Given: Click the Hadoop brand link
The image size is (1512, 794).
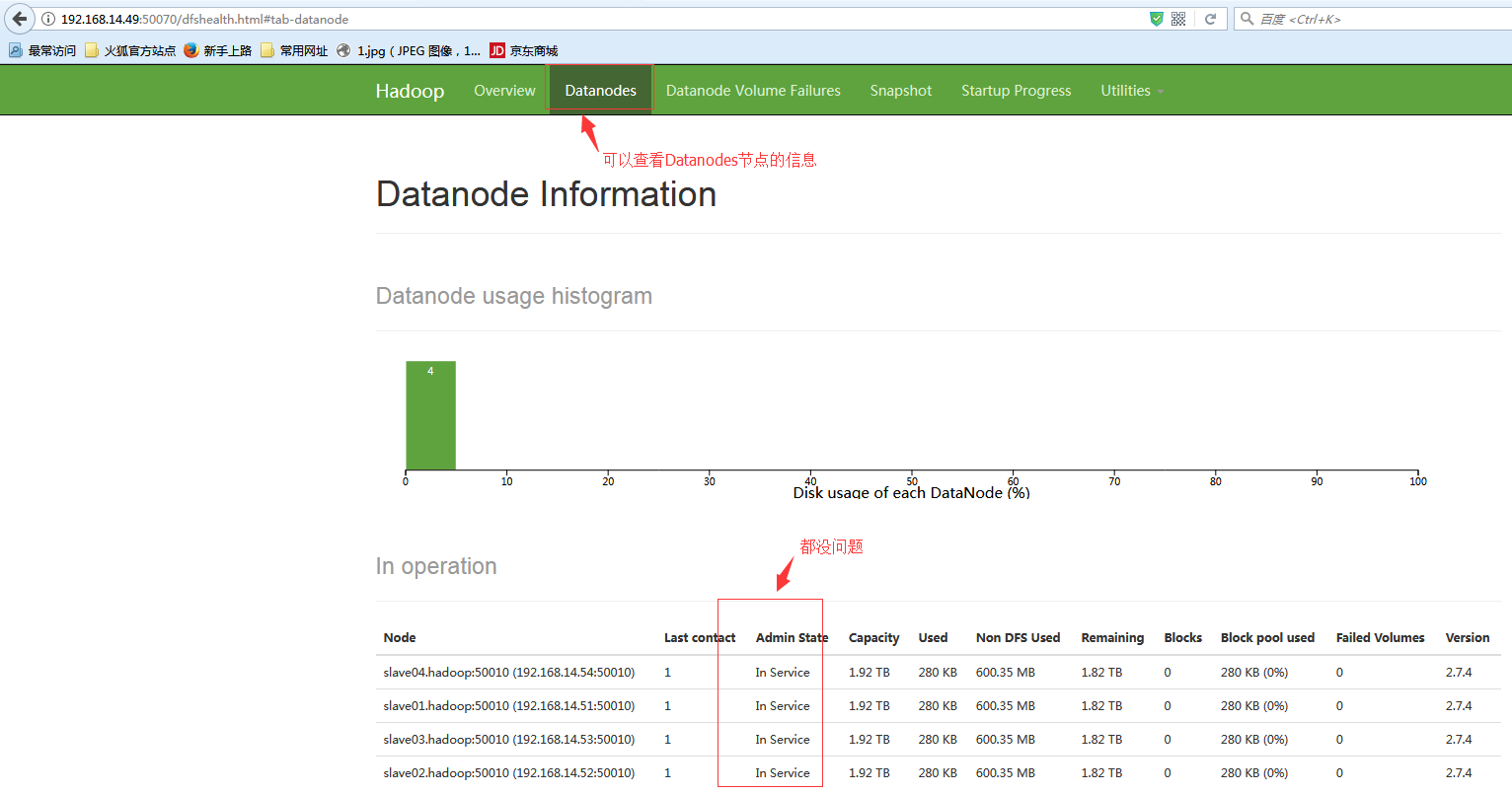Looking at the screenshot, I should [410, 91].
